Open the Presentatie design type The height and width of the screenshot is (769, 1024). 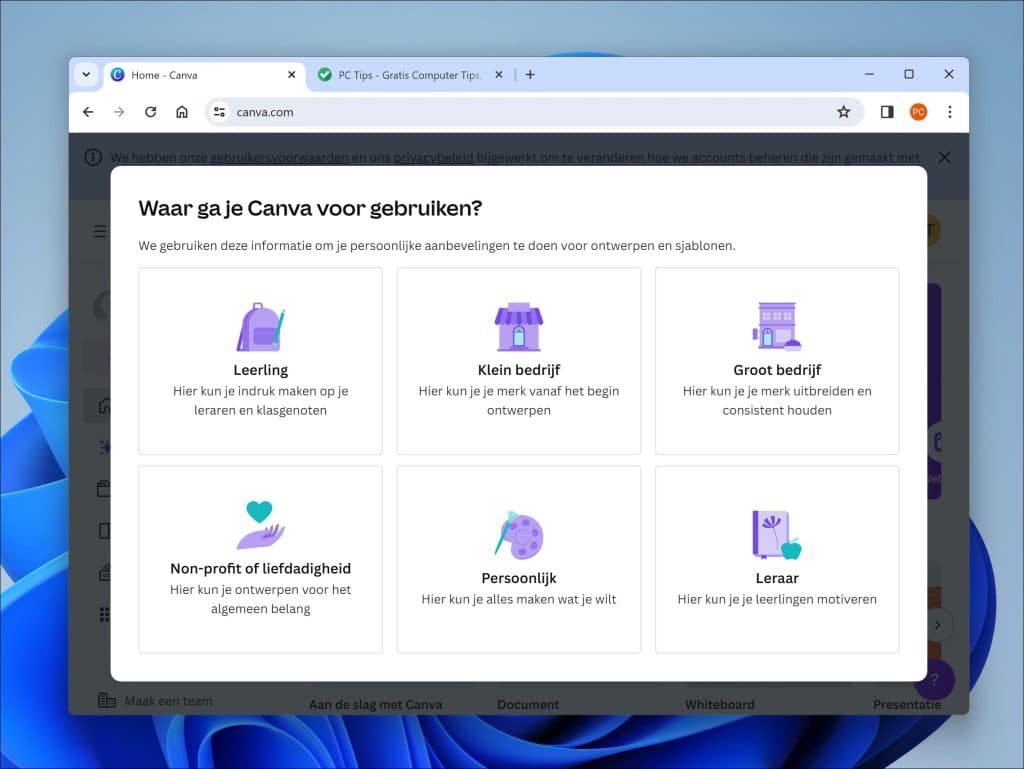click(x=907, y=704)
